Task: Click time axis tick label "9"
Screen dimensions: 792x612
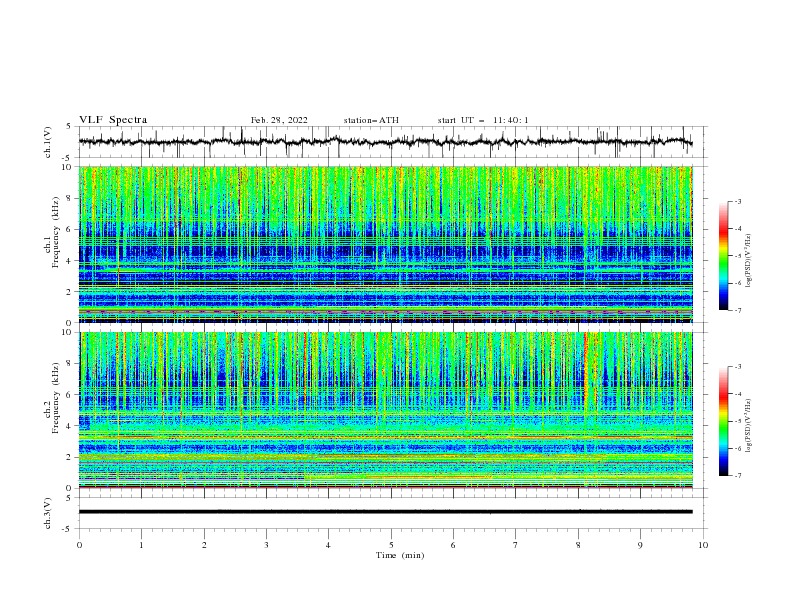Action: tap(640, 545)
